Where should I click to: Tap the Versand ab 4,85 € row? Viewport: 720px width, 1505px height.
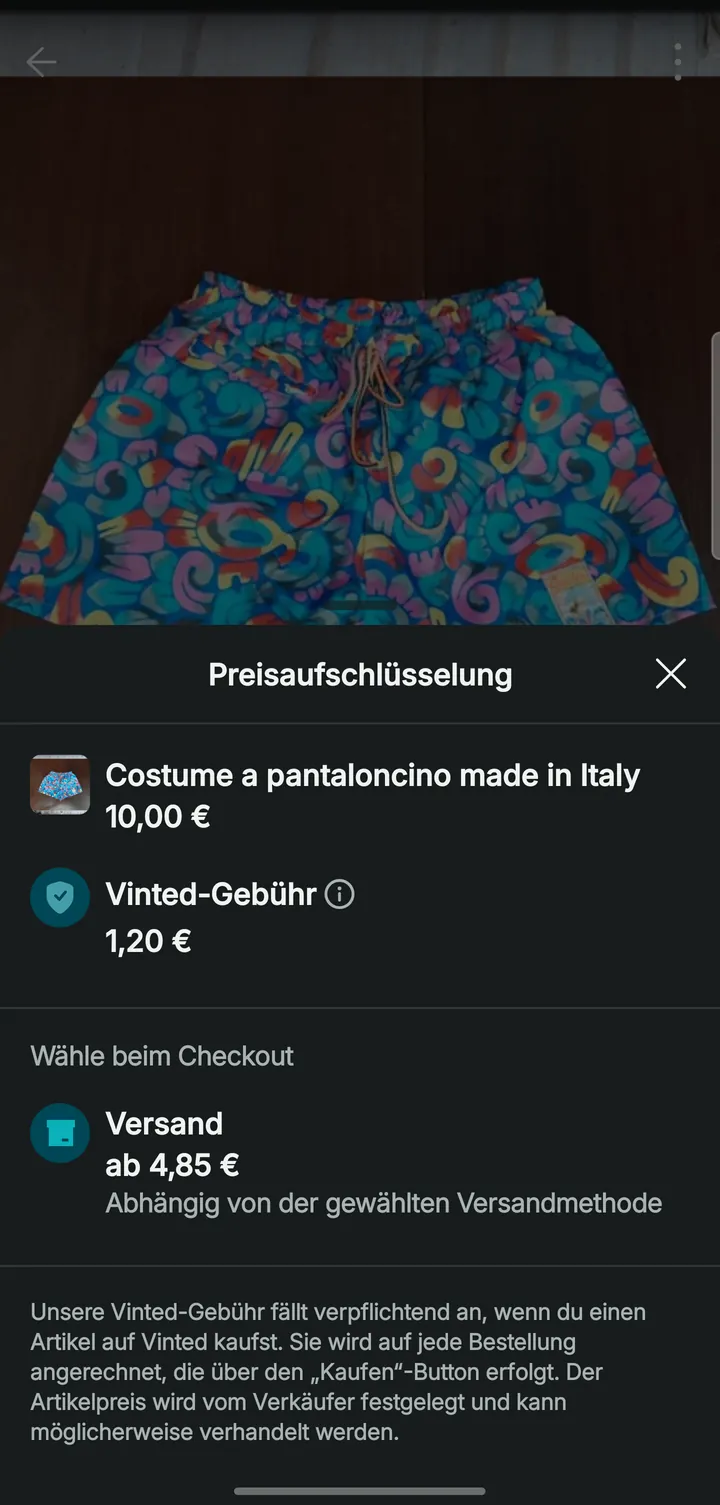[360, 1162]
